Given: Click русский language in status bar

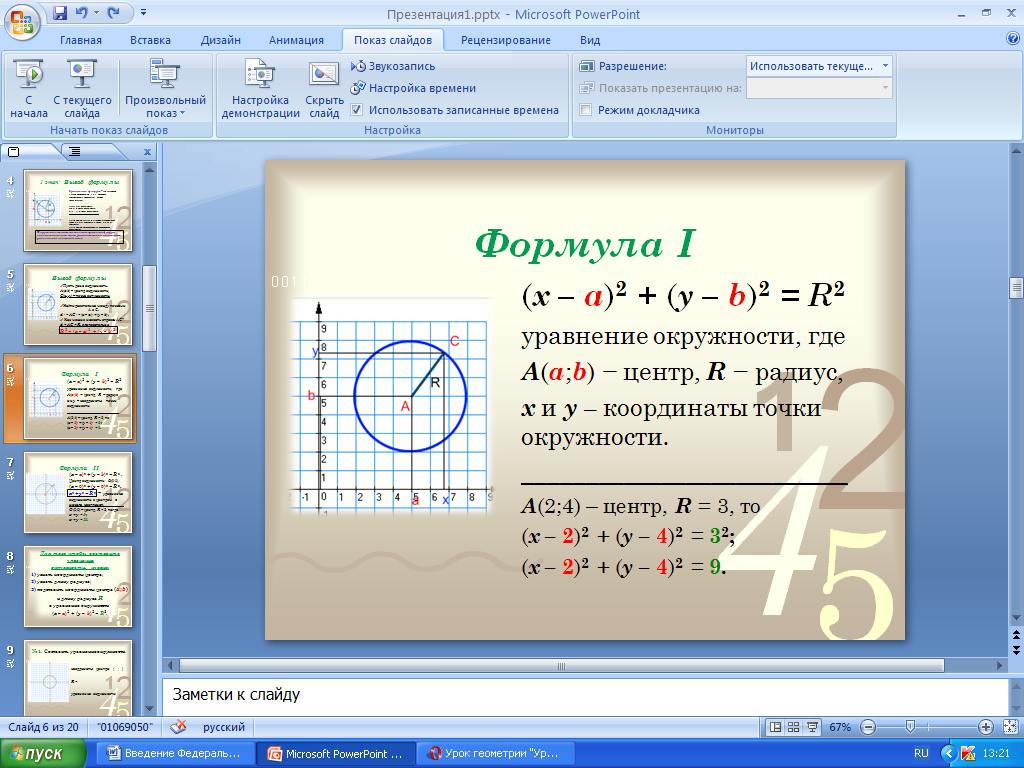Looking at the screenshot, I should tap(223, 727).
